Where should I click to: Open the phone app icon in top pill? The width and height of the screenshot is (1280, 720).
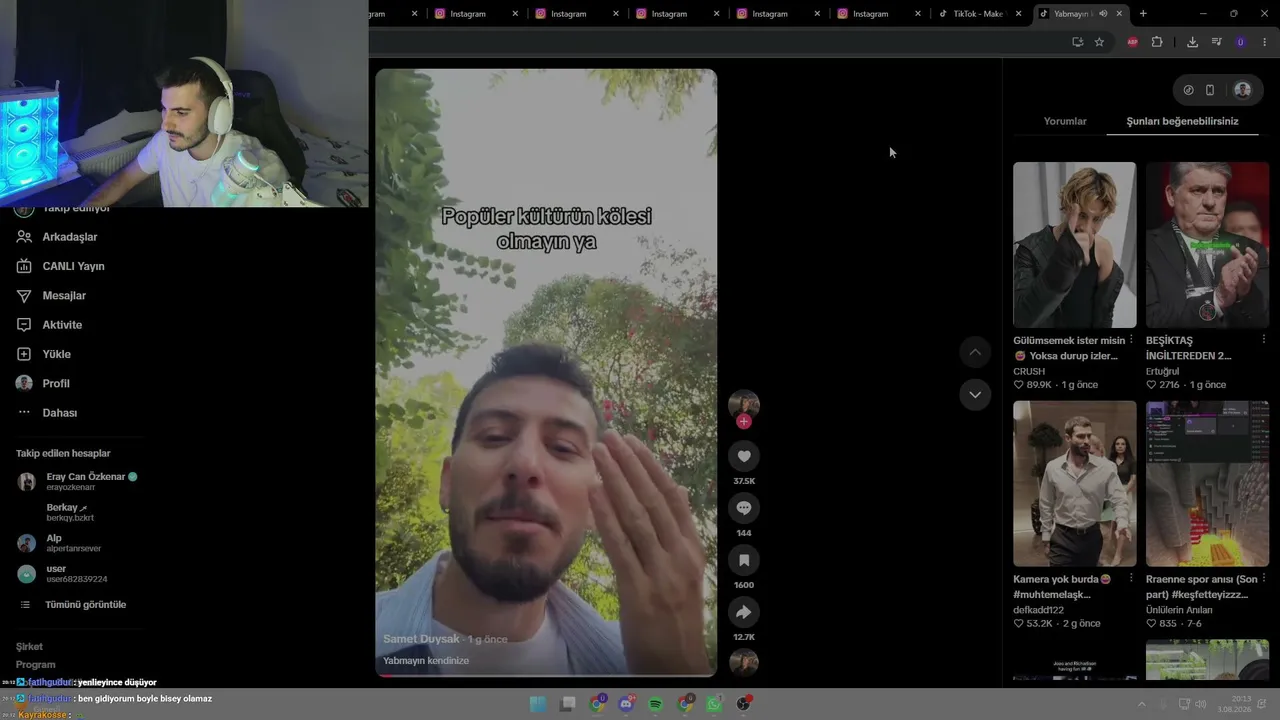1210,90
